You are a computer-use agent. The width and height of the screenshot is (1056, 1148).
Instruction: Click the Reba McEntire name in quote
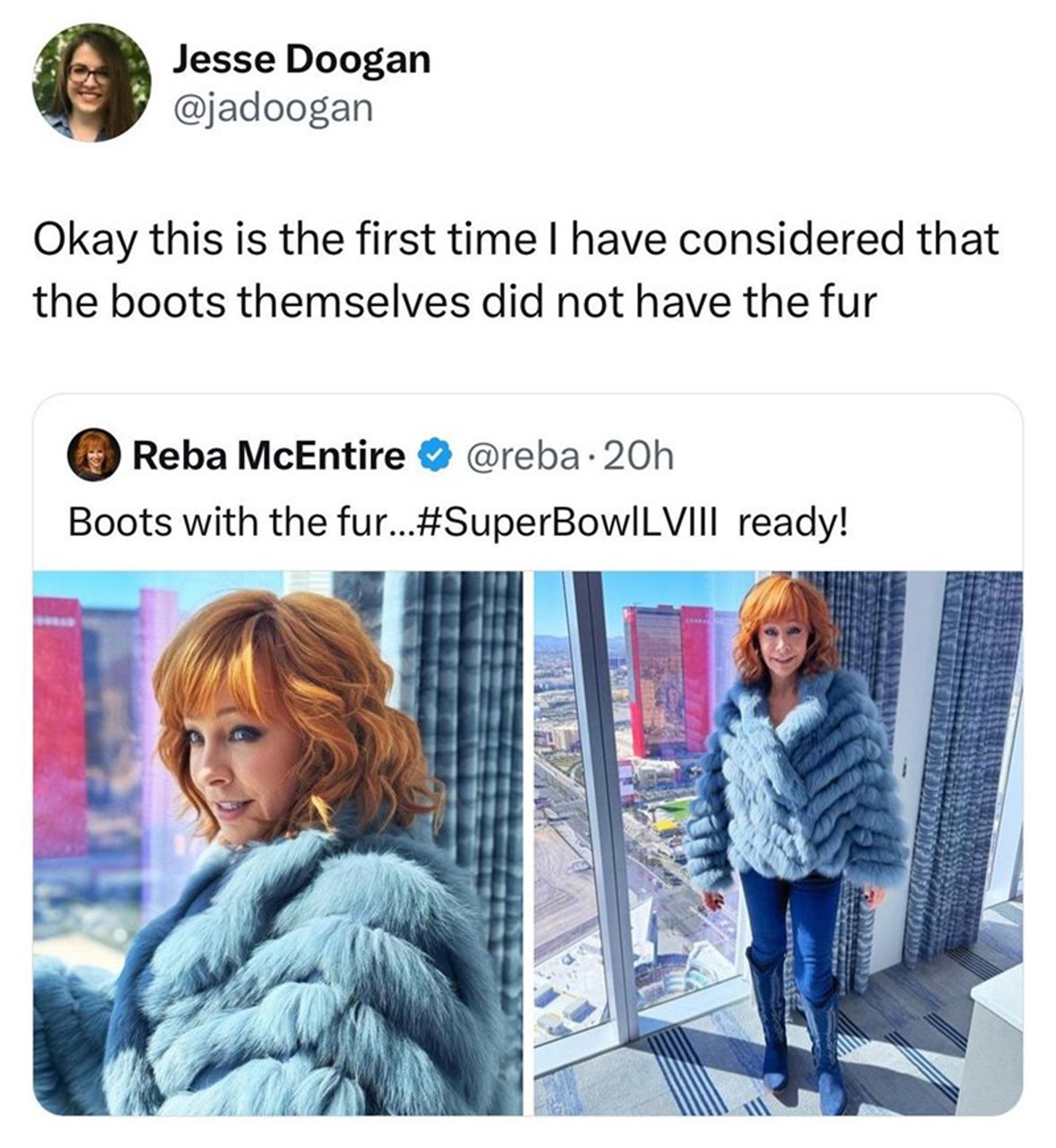pos(268,456)
